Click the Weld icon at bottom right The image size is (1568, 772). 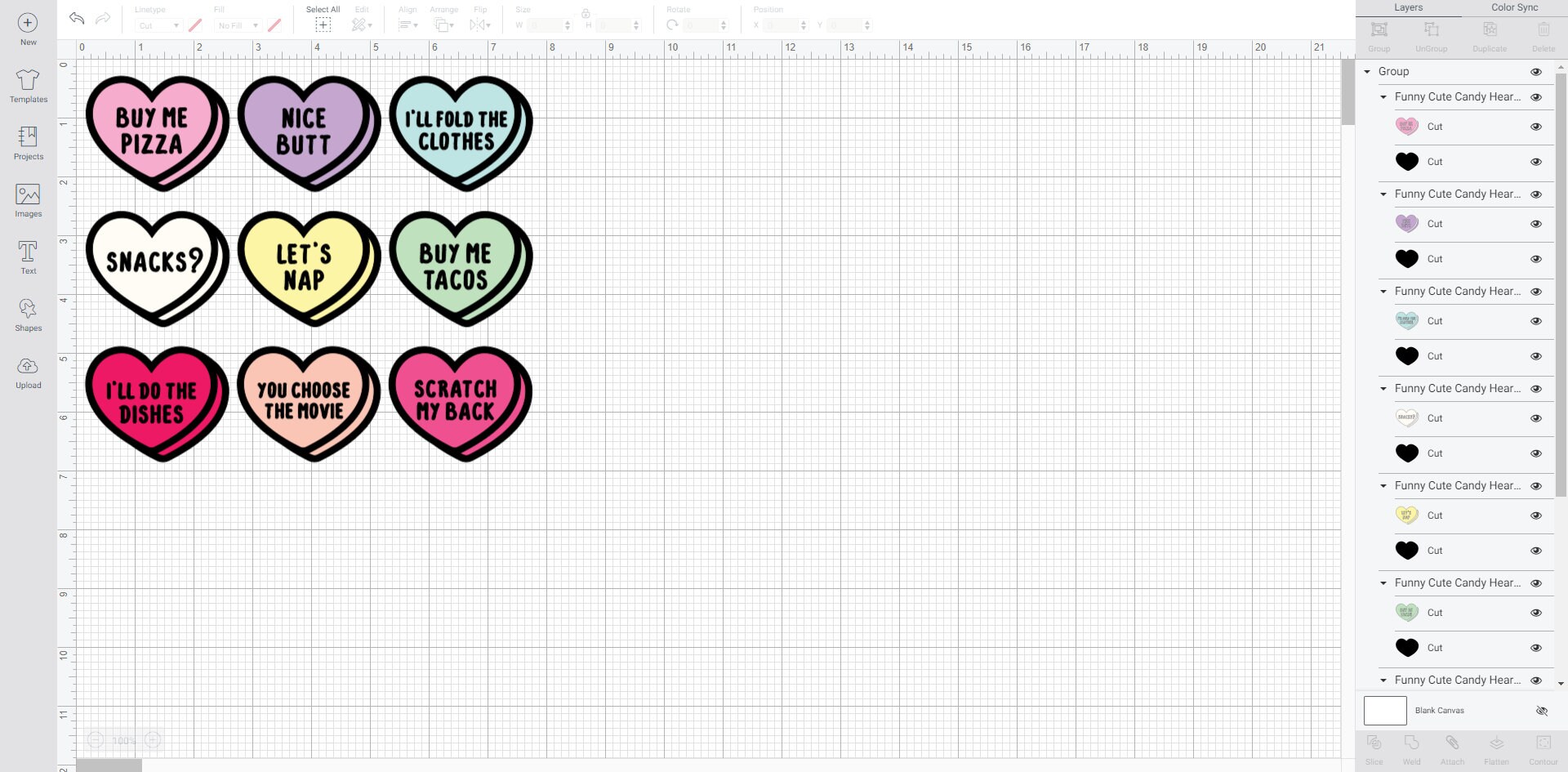point(1412,744)
